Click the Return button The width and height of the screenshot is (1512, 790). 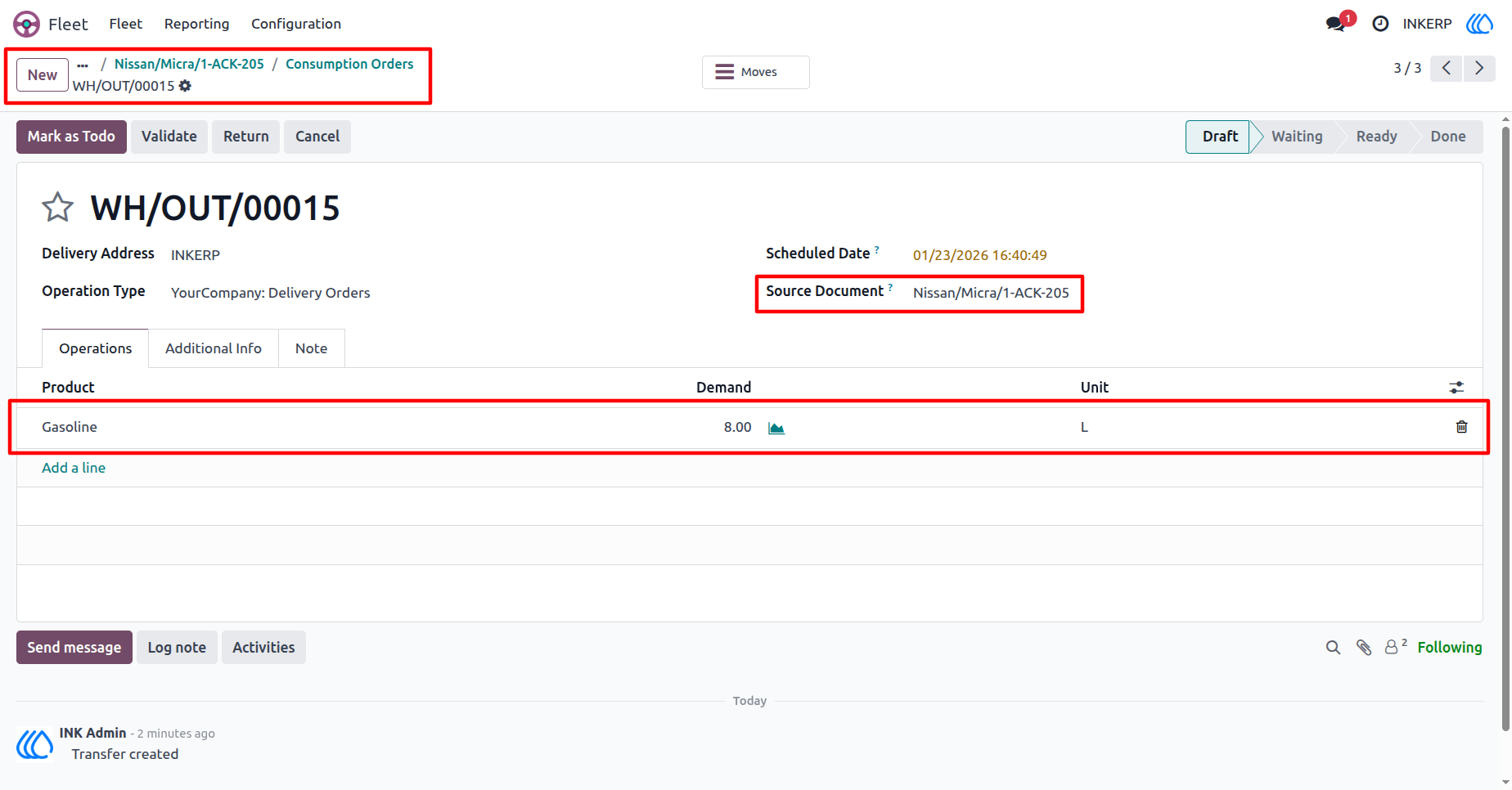point(246,137)
